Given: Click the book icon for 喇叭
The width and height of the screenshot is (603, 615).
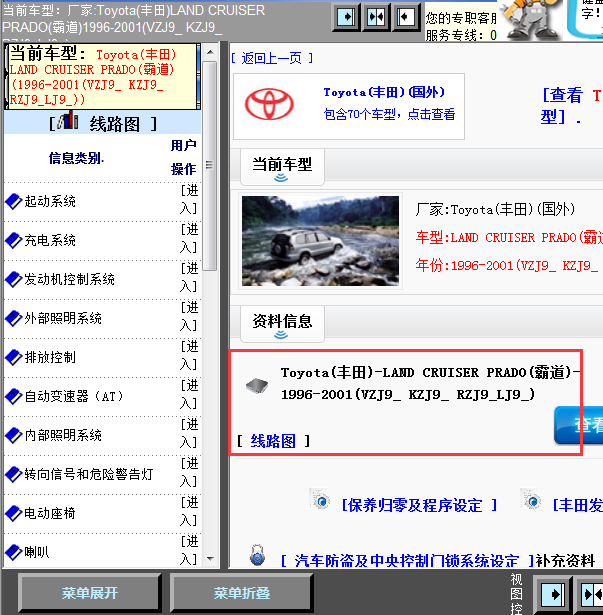Looking at the screenshot, I should click(13, 552).
